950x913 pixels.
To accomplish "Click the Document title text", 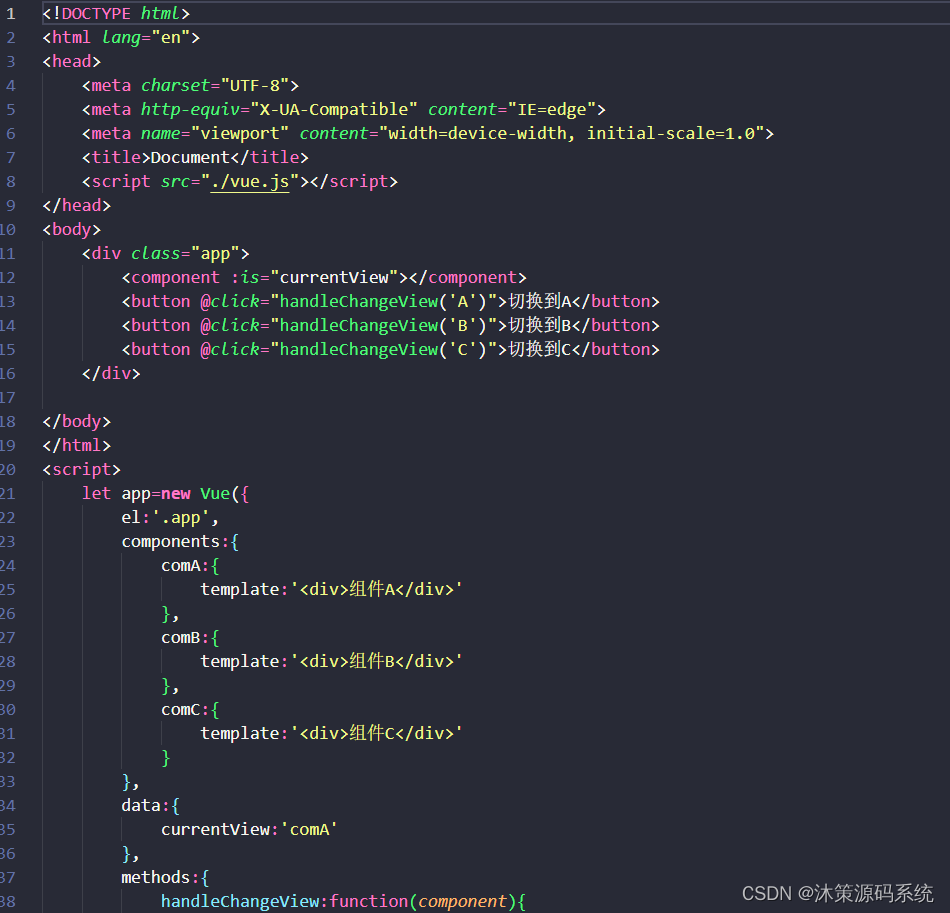I will point(190,158).
